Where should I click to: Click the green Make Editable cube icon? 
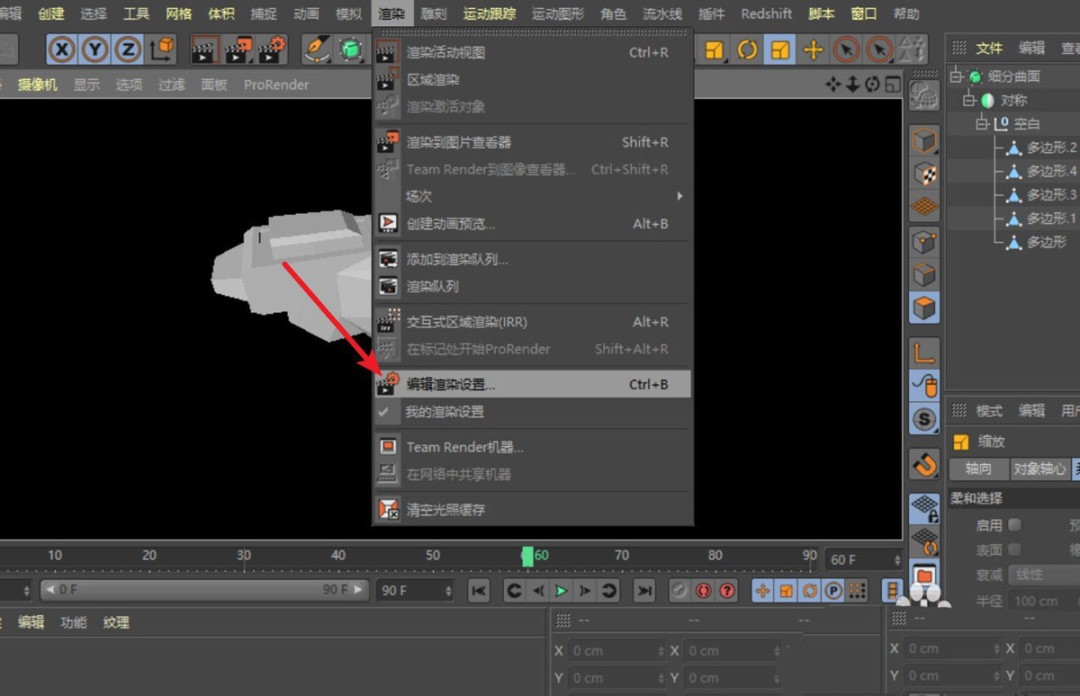pos(351,49)
